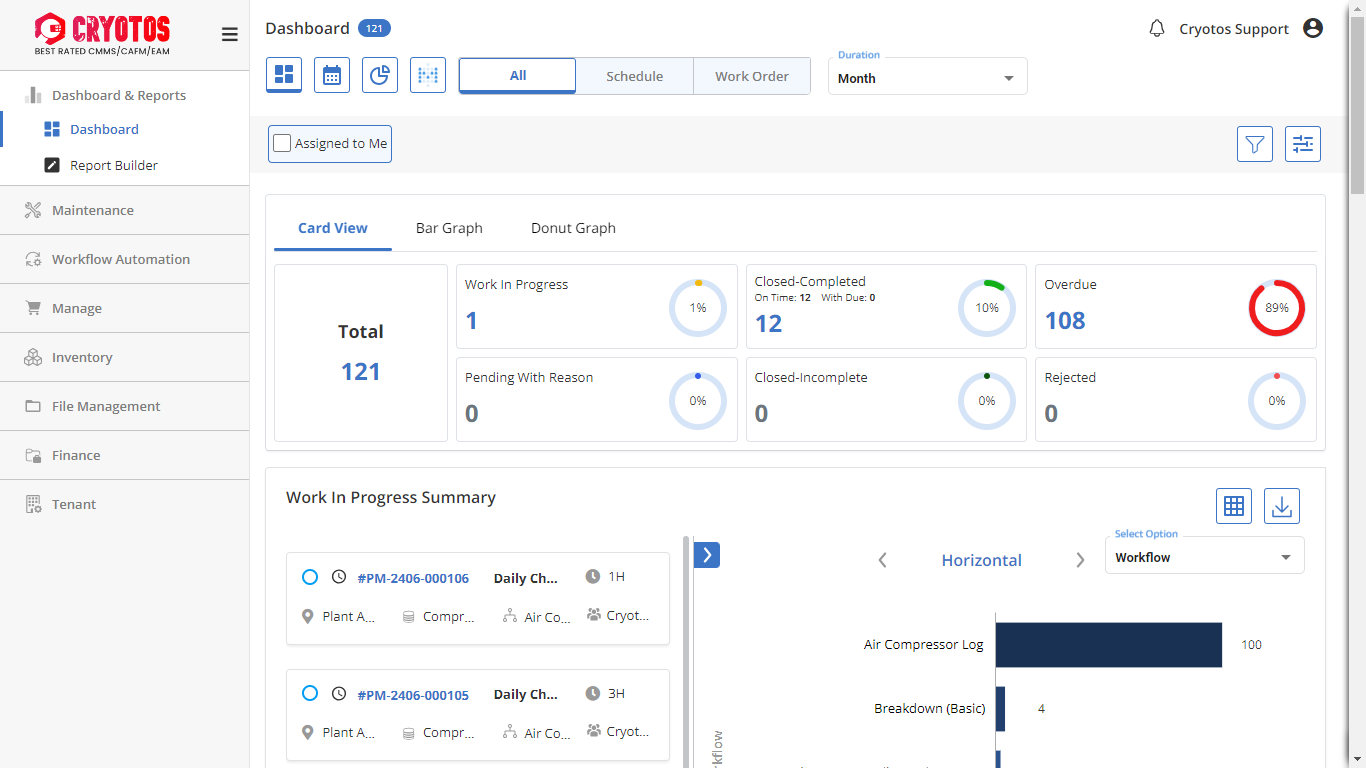Open the settings sliders icon
The height and width of the screenshot is (768, 1366).
(x=1303, y=144)
